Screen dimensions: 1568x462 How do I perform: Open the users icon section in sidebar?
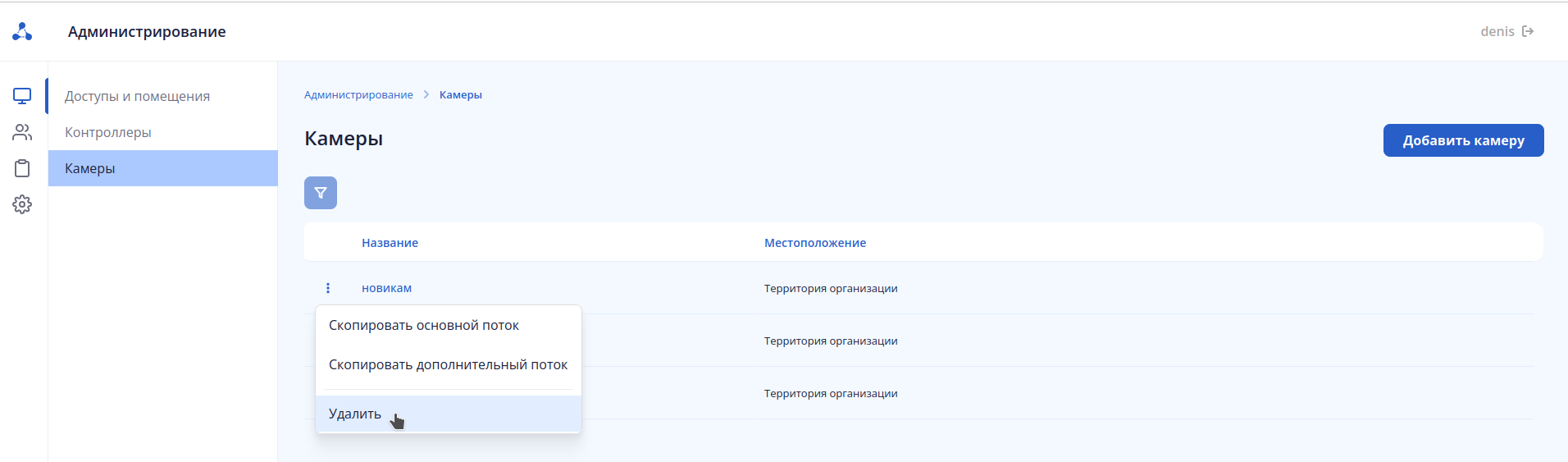[22, 132]
